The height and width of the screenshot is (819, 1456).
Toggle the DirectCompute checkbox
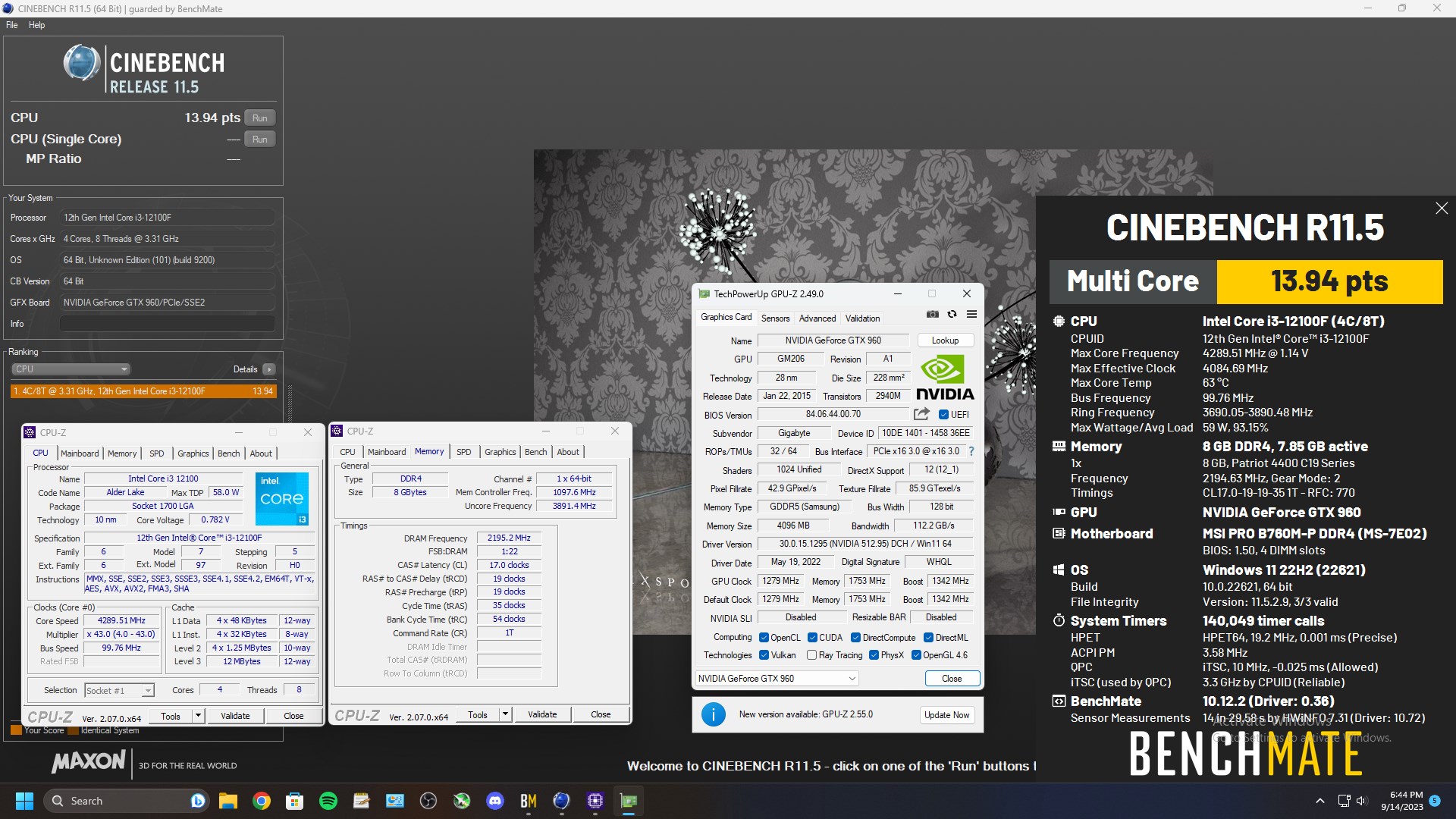point(855,638)
